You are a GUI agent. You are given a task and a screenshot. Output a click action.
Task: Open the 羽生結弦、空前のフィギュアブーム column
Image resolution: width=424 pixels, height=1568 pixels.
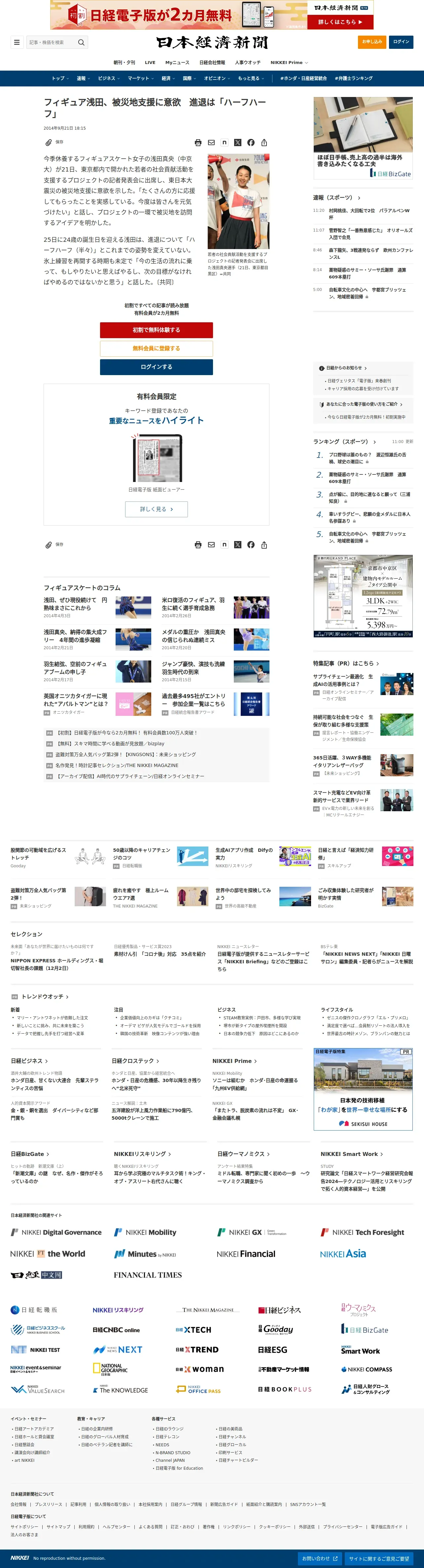pyautogui.click(x=75, y=668)
